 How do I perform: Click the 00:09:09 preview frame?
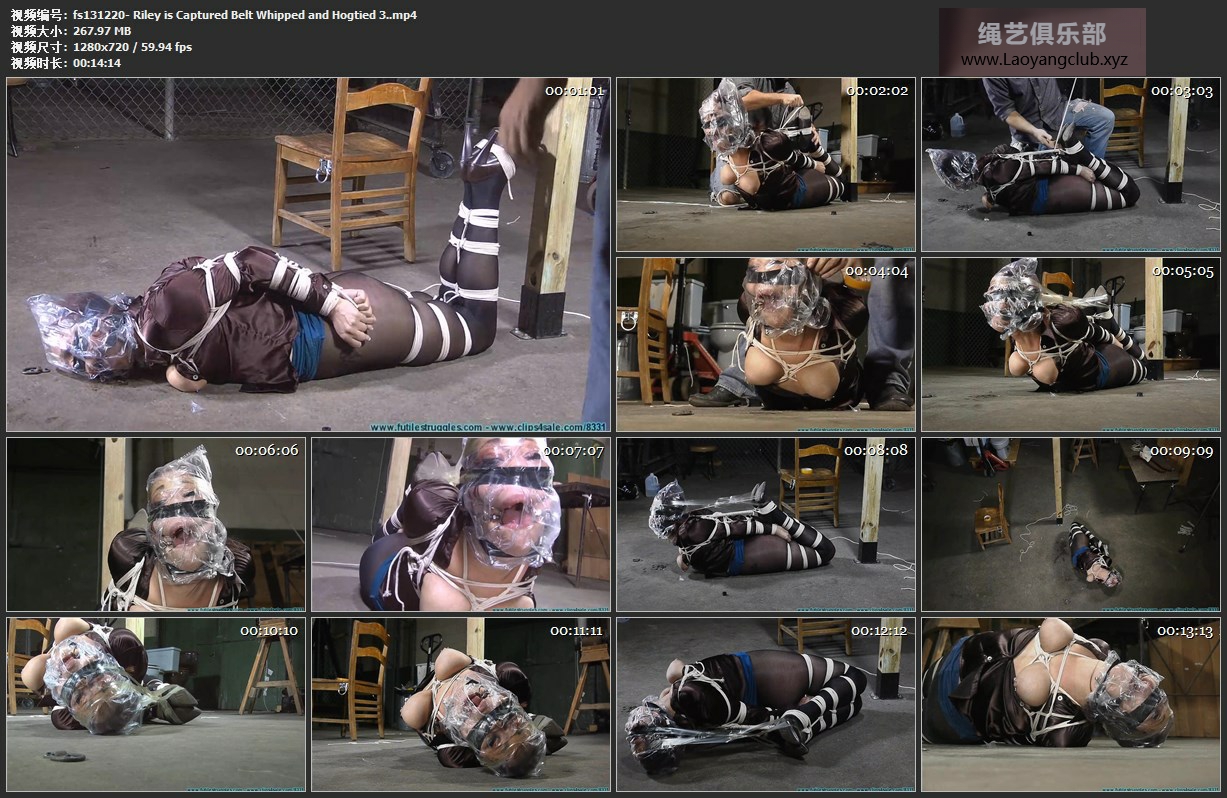click(1070, 524)
